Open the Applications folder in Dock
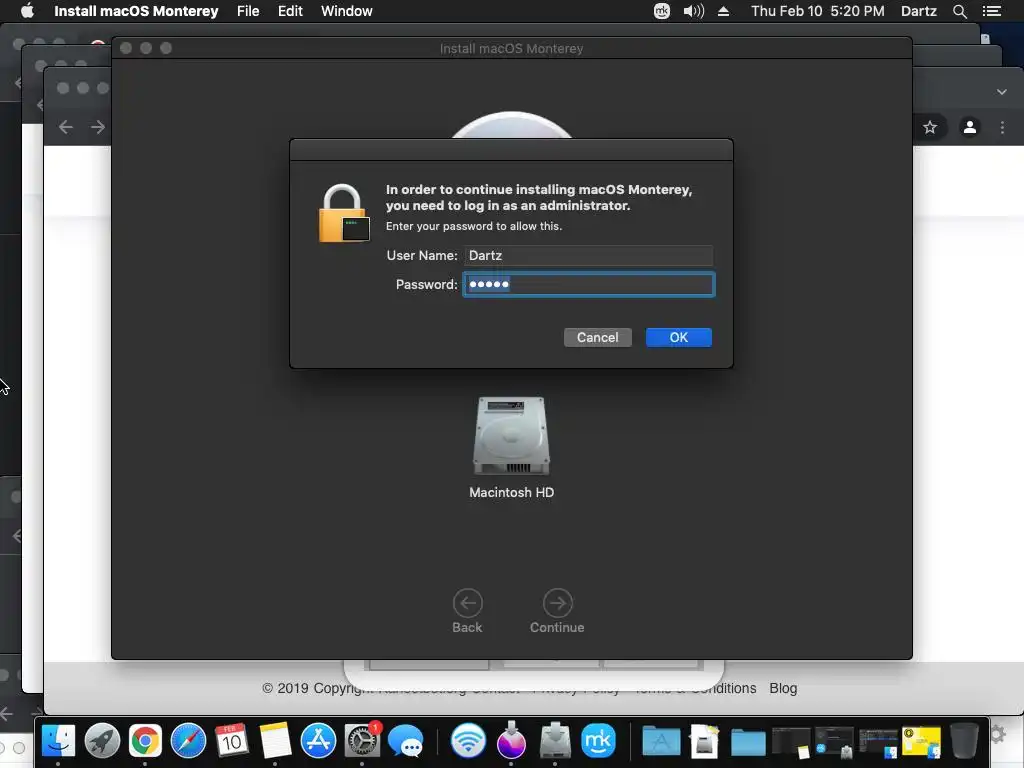Screen dimensions: 1024x768 (x=661, y=741)
